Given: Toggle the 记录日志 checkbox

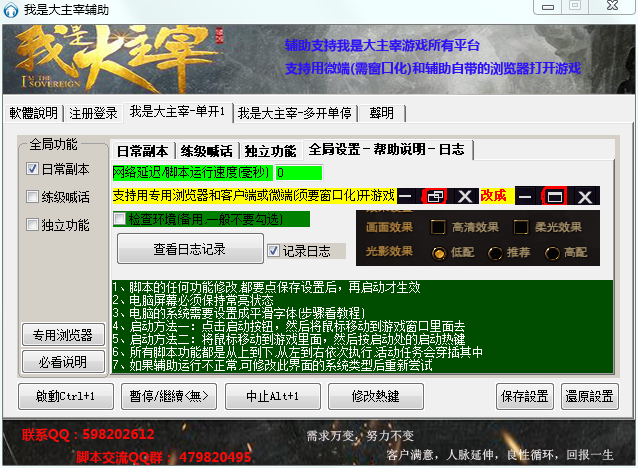Looking at the screenshot, I should click(274, 250).
